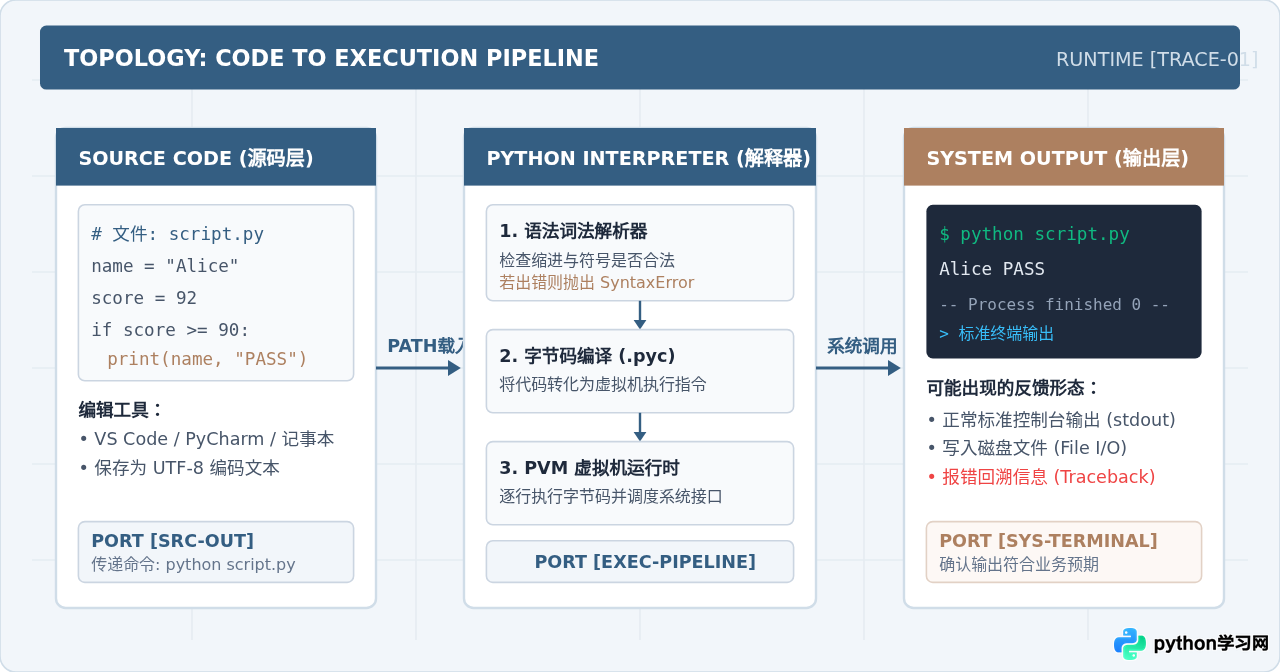Click the 传递命令: python script.py text
Viewport: 1280px width, 672px height.
[193, 564]
